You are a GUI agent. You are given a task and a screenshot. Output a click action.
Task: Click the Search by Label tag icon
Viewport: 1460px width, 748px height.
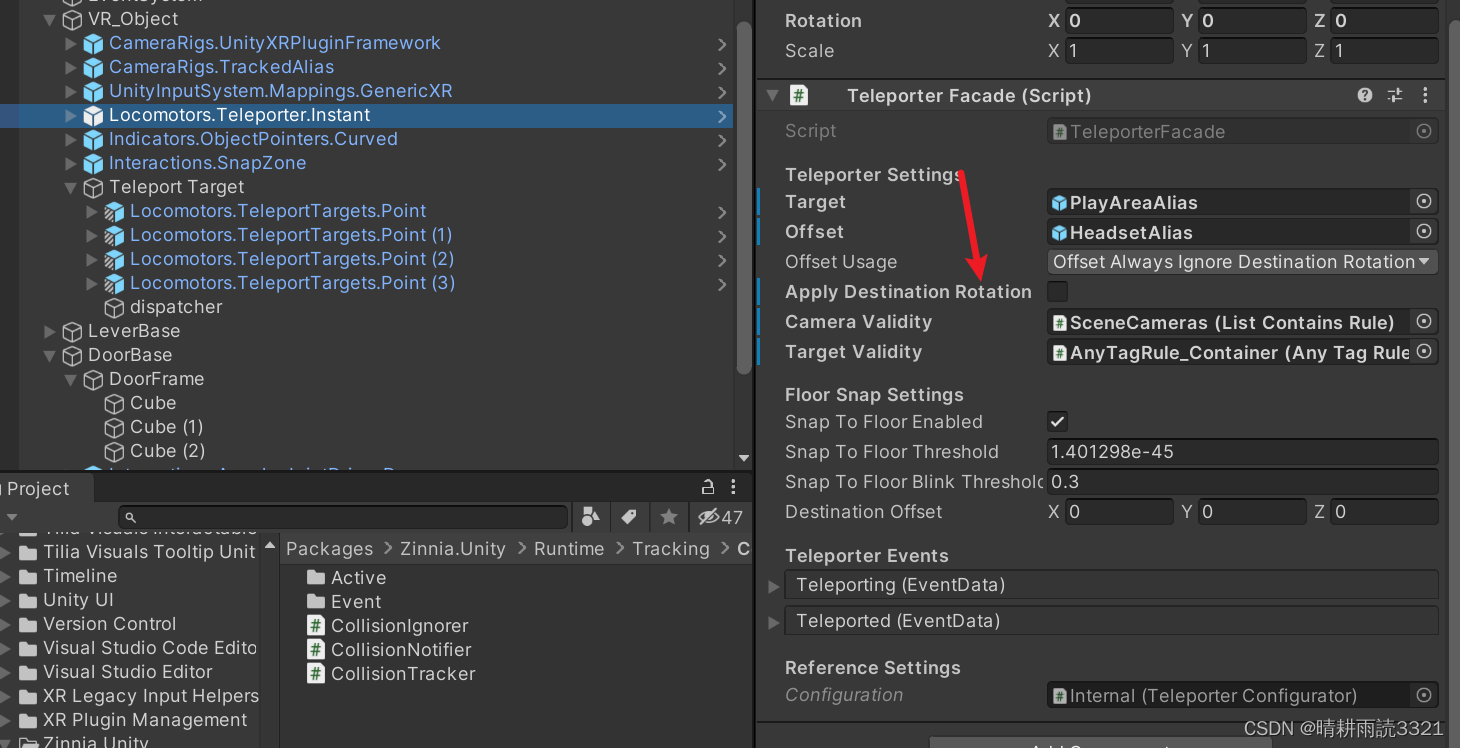pyautogui.click(x=629, y=517)
